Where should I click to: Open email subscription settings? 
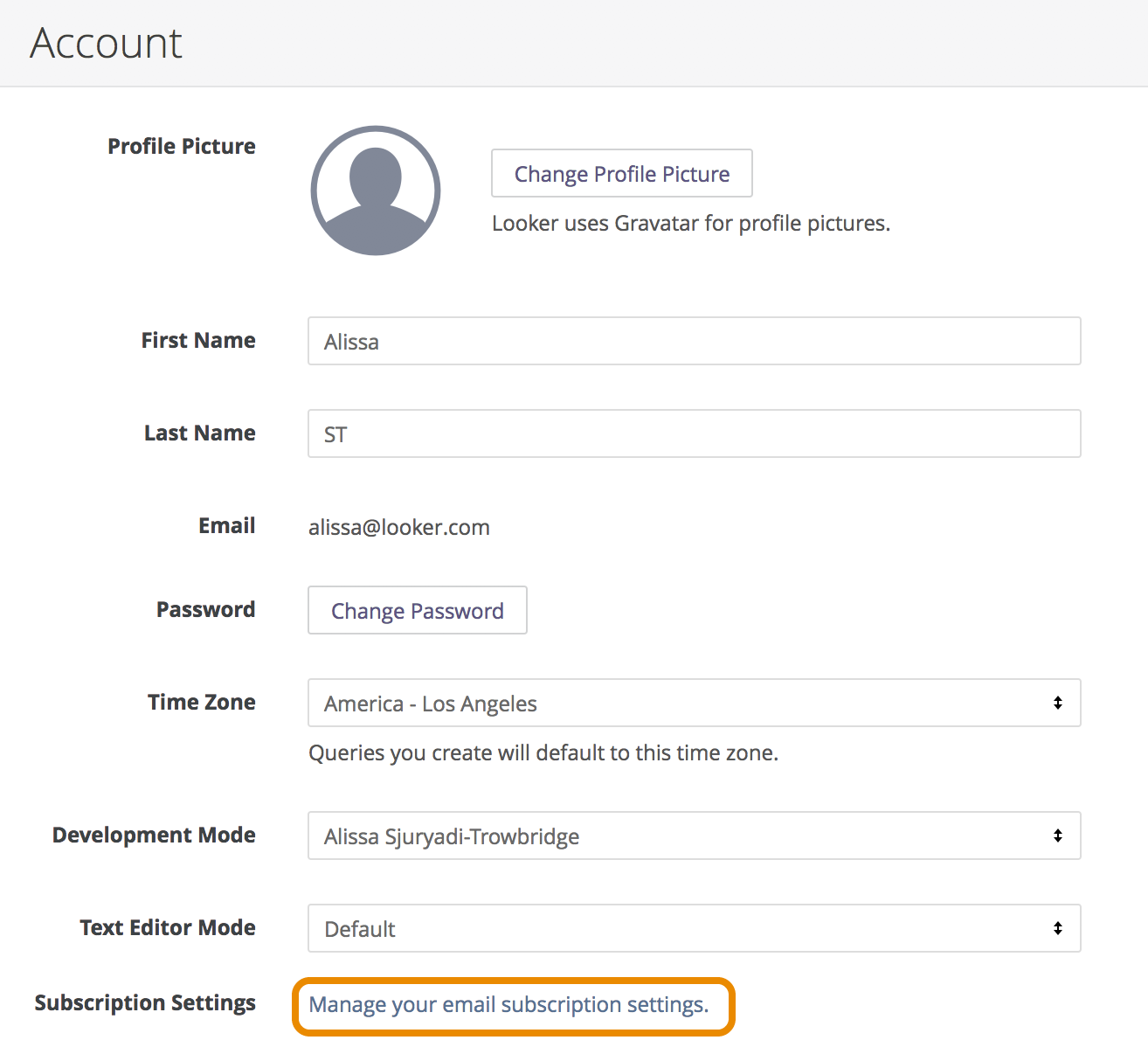tap(508, 1004)
